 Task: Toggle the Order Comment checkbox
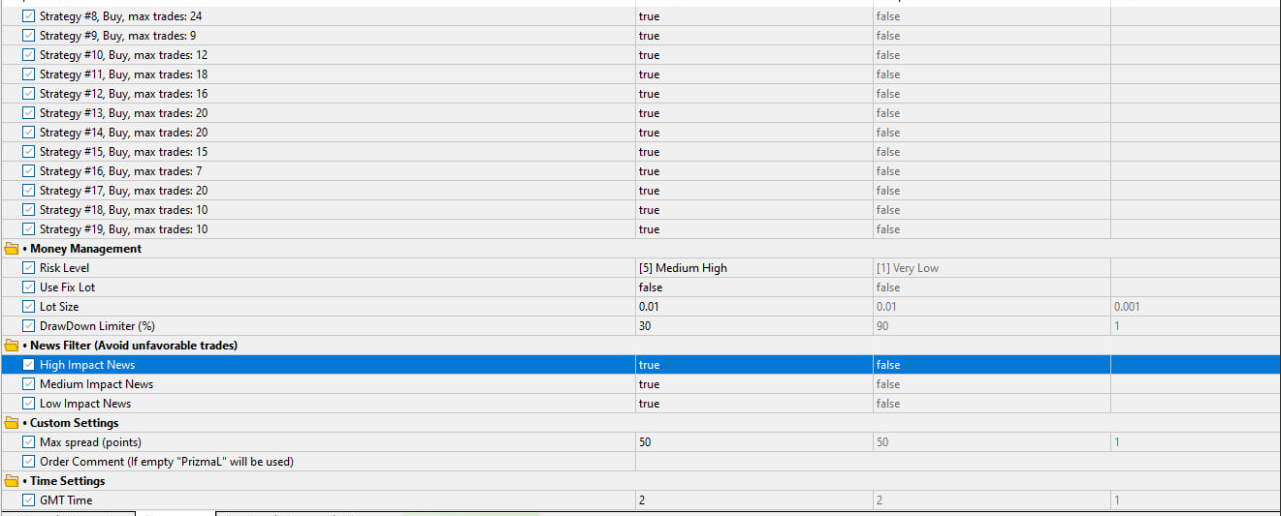28,462
